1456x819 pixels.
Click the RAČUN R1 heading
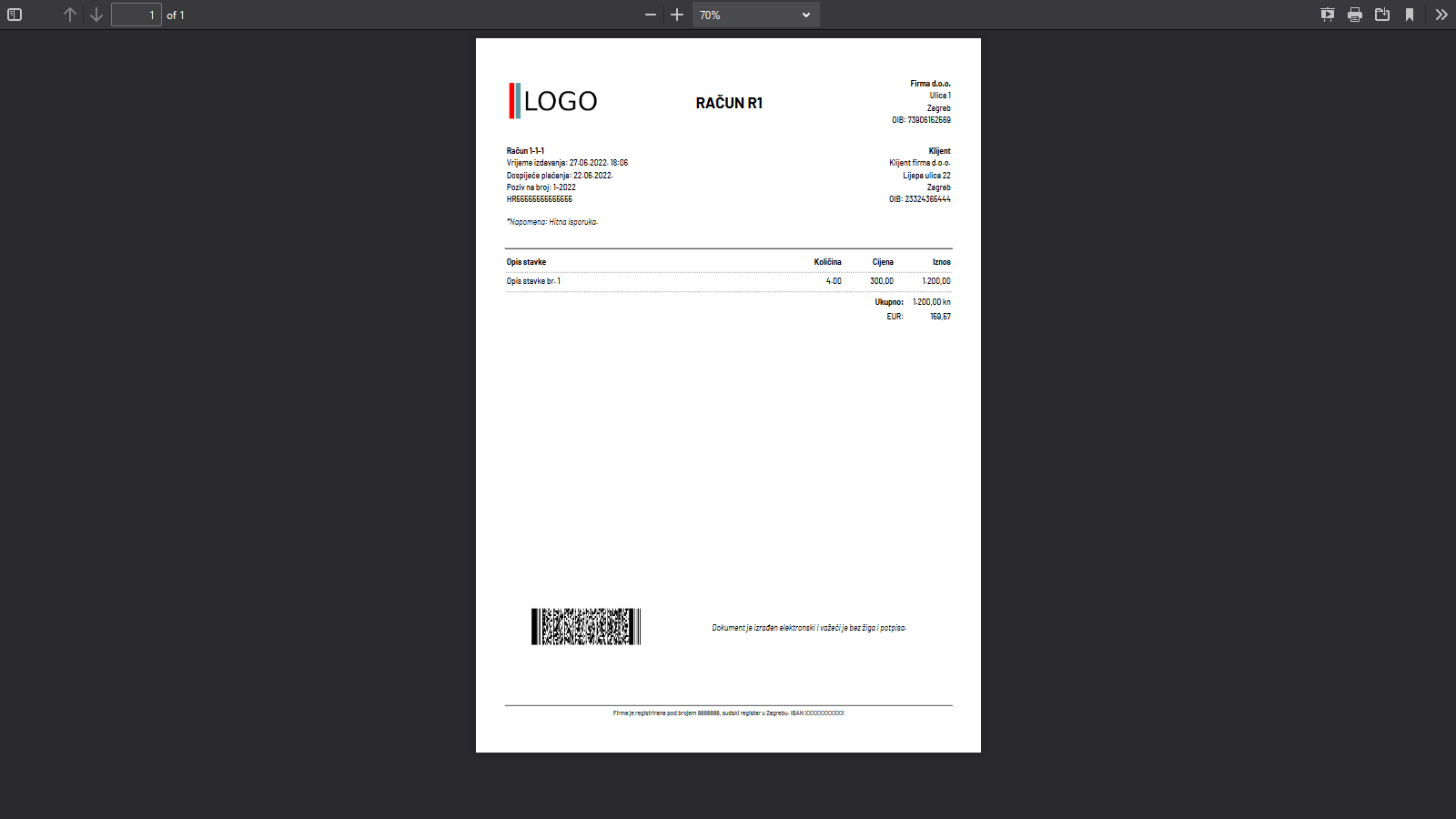click(x=729, y=103)
